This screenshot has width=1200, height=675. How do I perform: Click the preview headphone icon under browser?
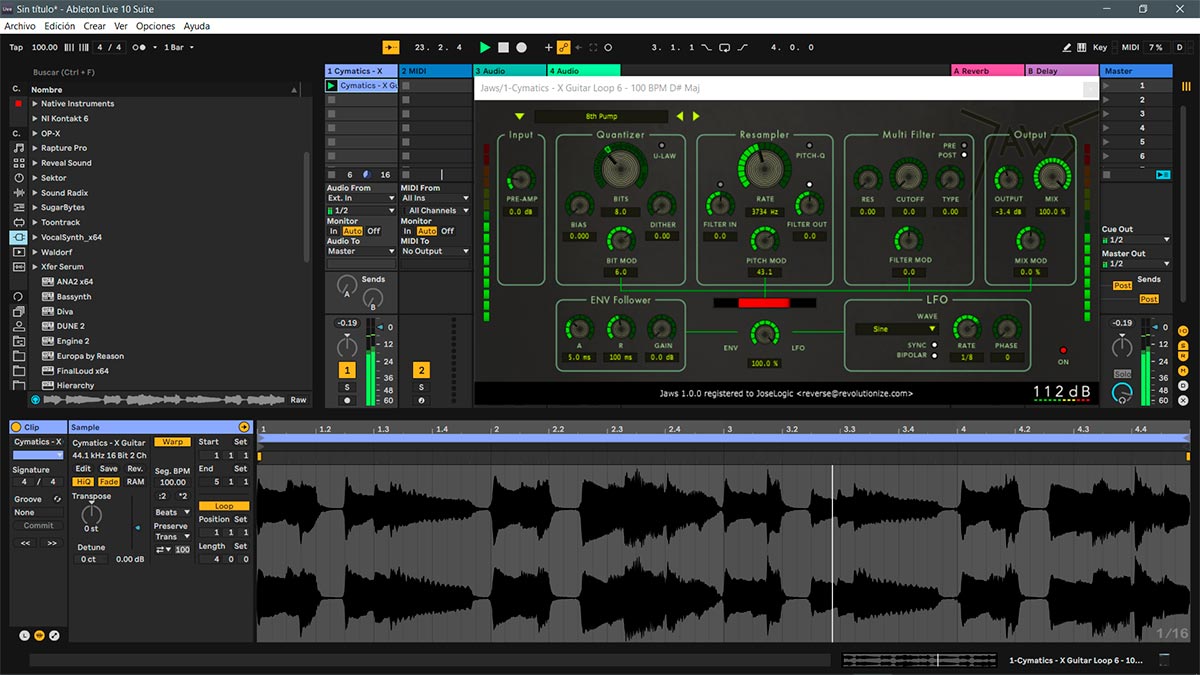(35, 400)
